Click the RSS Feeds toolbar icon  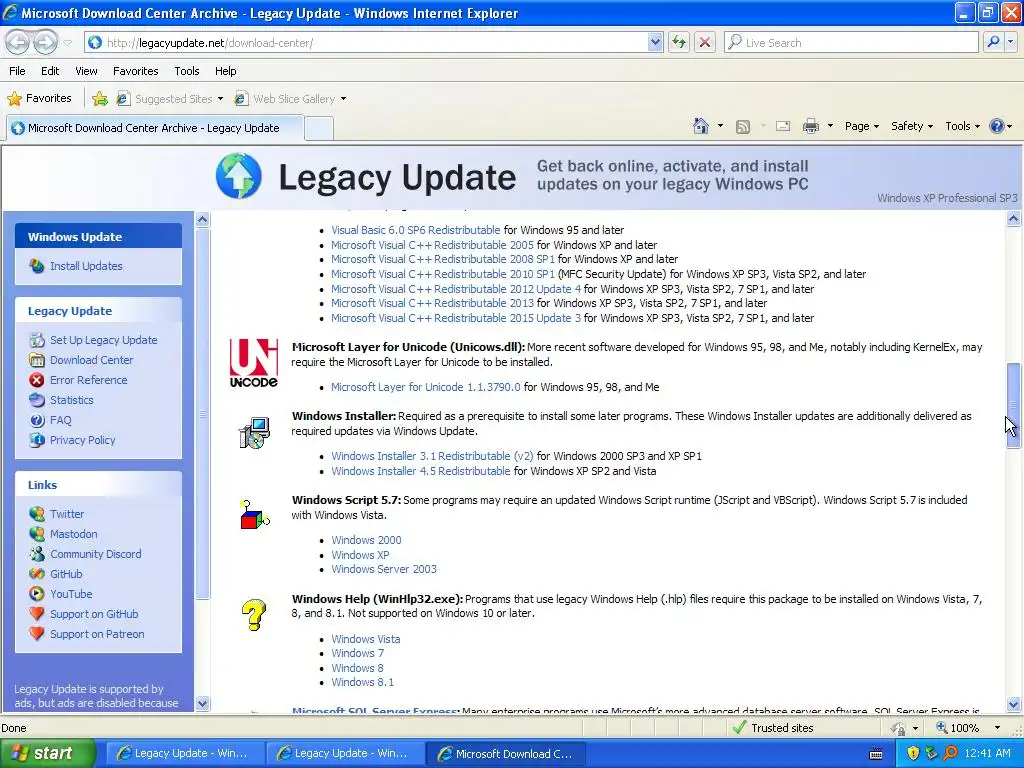pos(743,127)
